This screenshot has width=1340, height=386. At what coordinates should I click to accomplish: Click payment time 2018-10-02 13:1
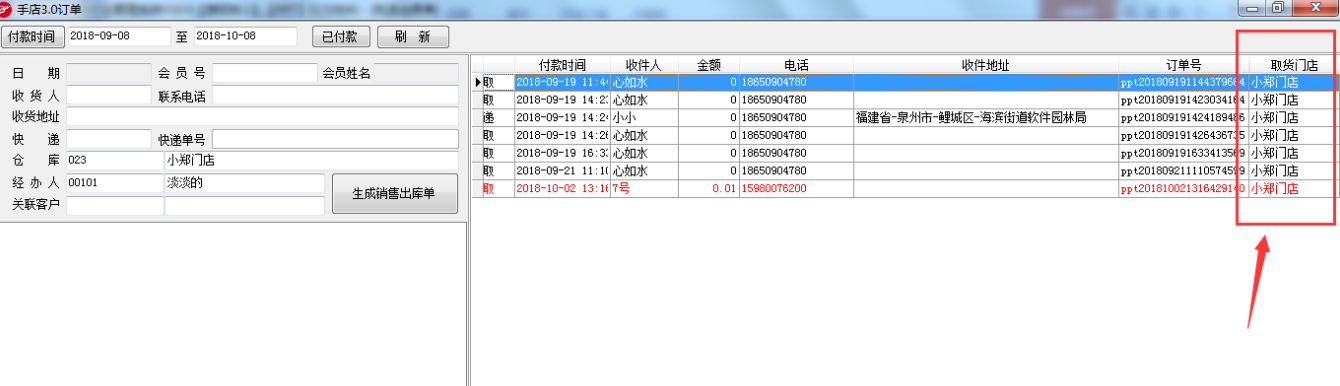point(562,188)
